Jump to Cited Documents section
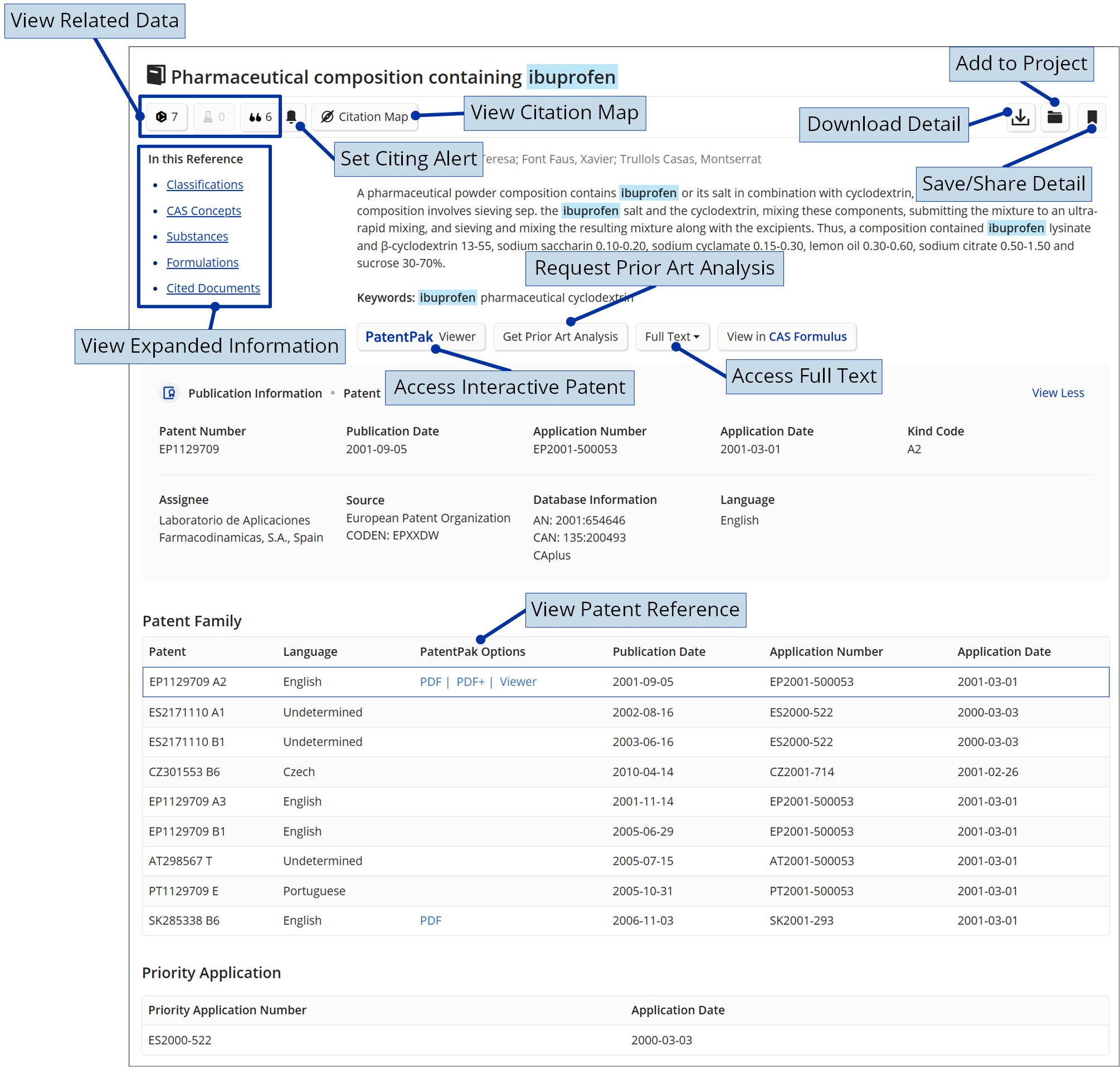 [213, 289]
